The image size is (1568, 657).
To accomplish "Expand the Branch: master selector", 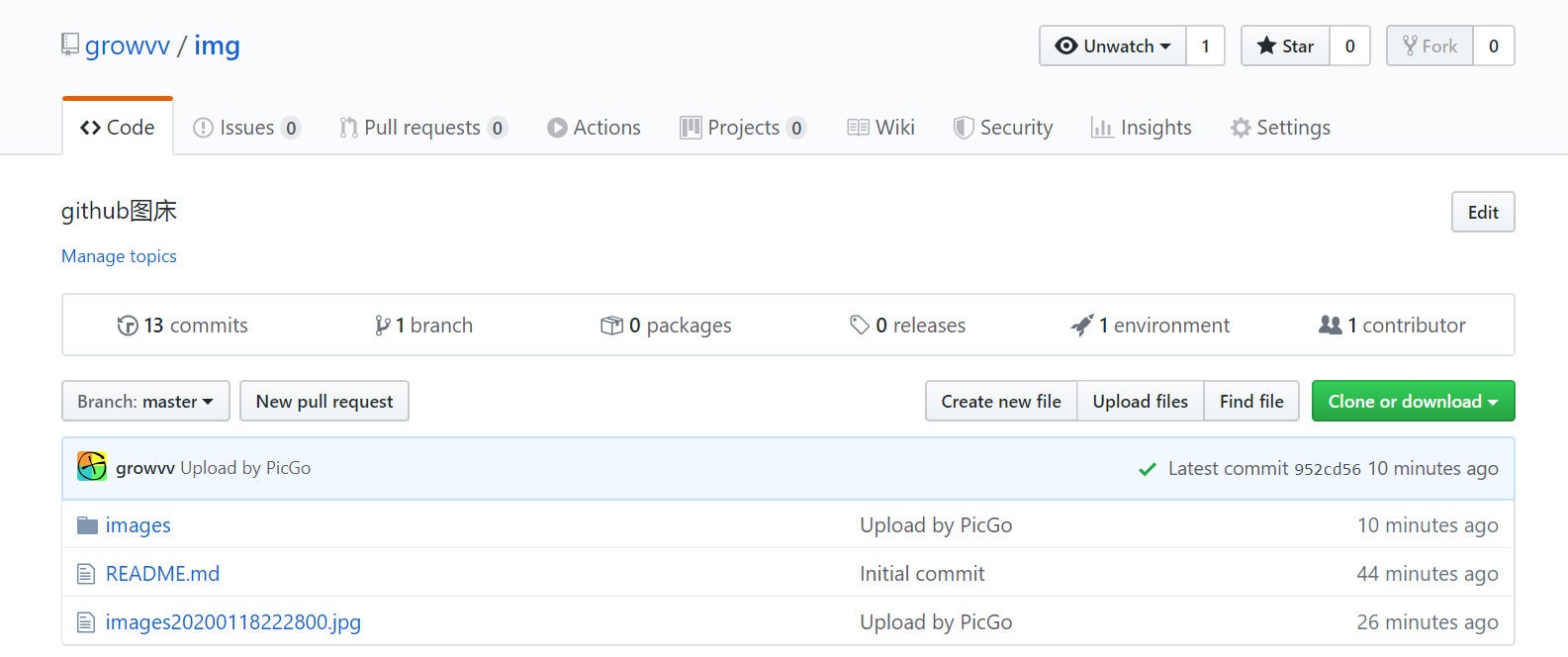I will tap(145, 401).
